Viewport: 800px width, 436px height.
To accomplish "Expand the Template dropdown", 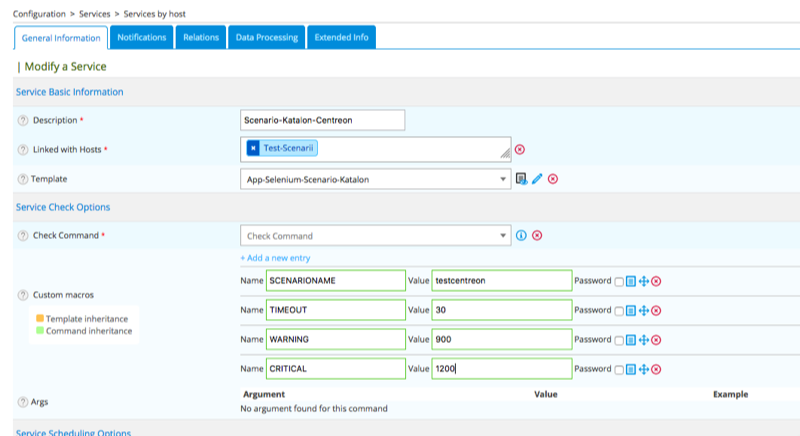I will (x=502, y=179).
